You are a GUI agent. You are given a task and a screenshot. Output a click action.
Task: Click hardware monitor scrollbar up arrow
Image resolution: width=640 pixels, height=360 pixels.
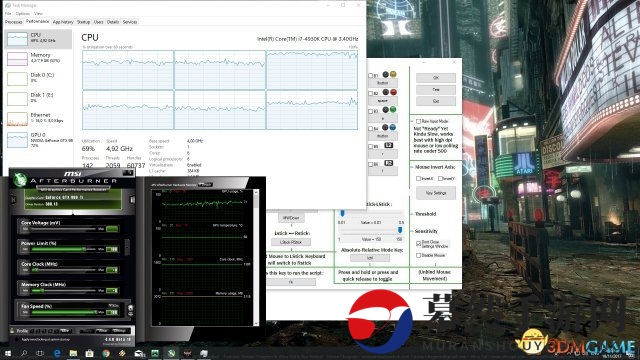256,192
